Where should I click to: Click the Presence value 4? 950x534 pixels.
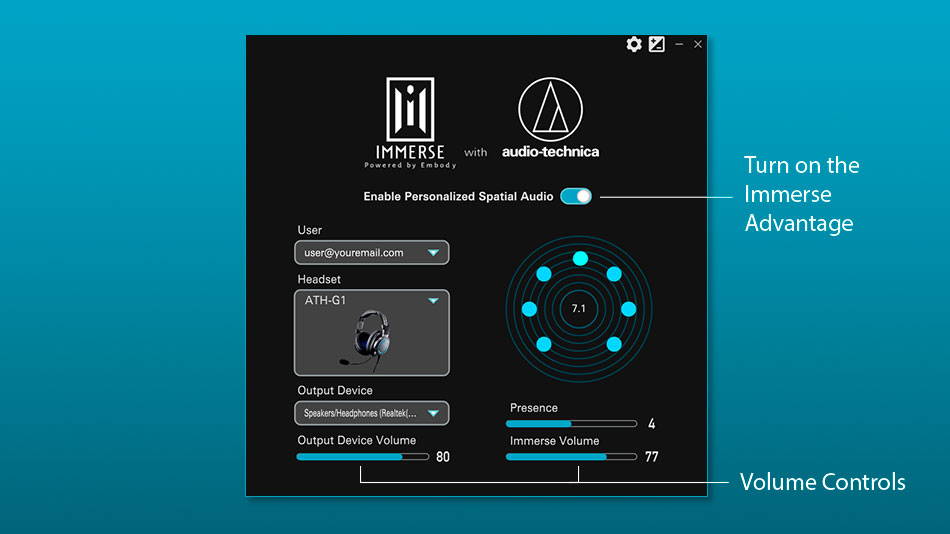point(651,424)
